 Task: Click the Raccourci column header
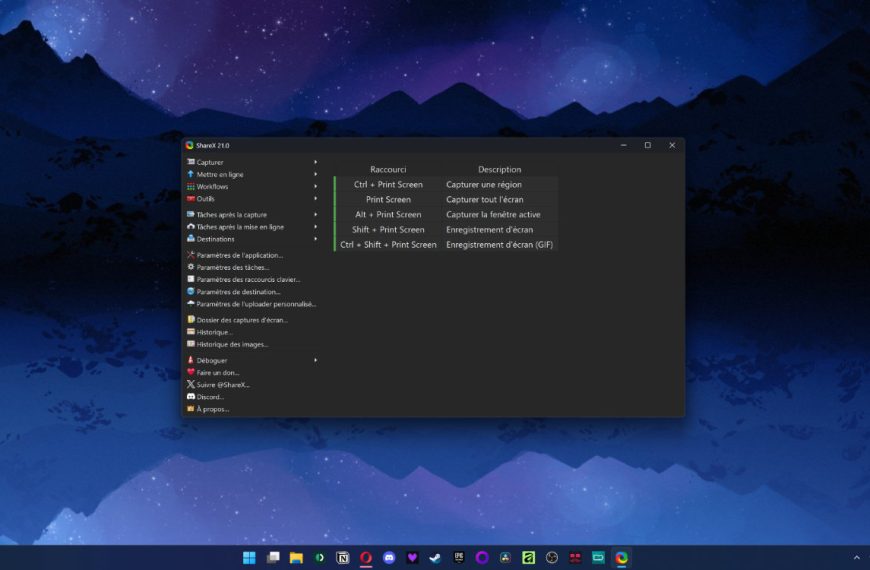click(x=388, y=169)
